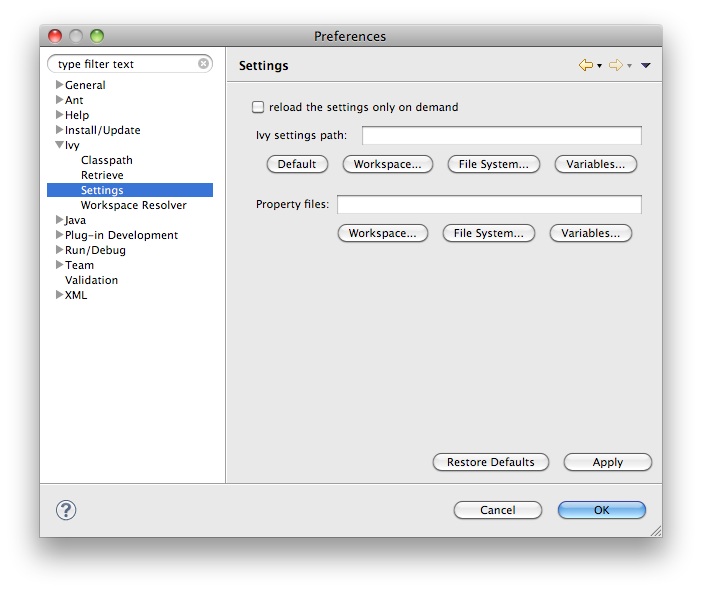The height and width of the screenshot is (592, 702).
Task: Expand the Plug-in Development node
Action: 60,235
